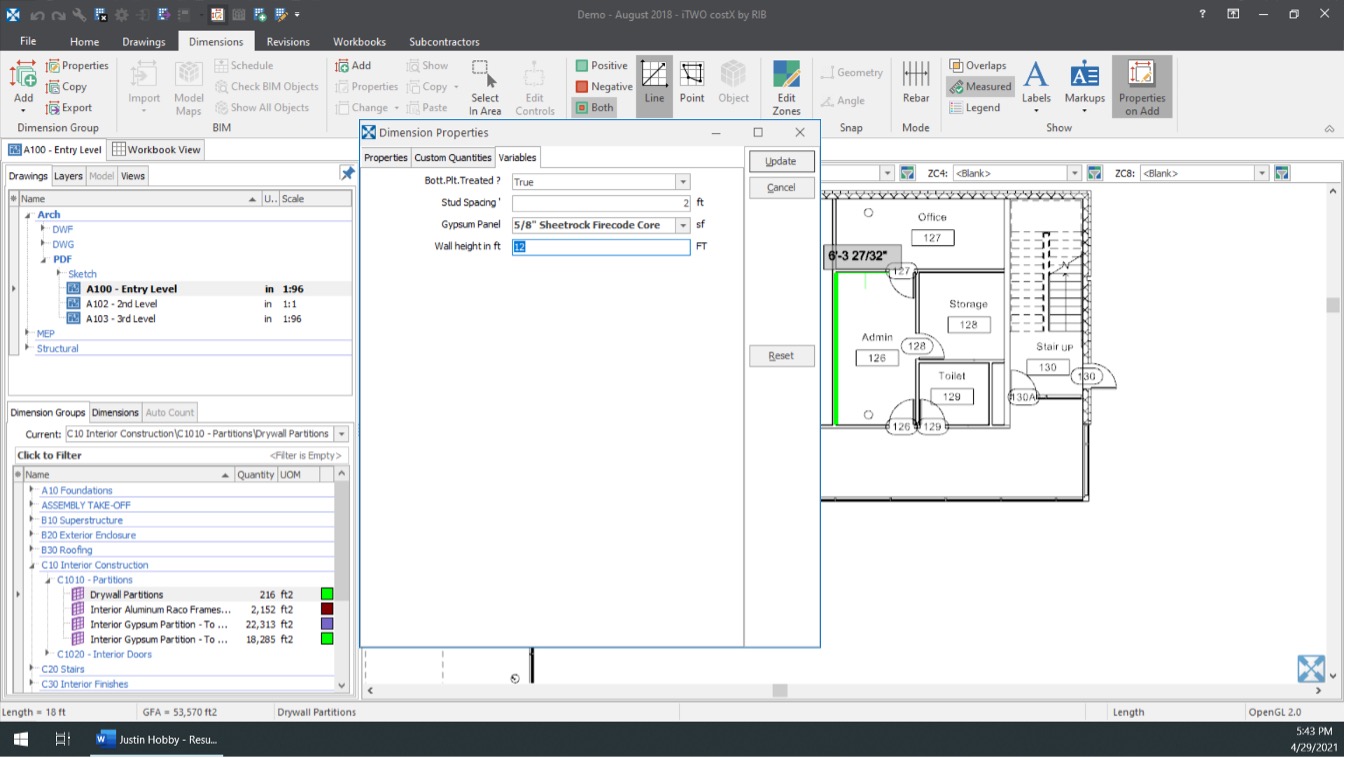Click the Schedule button in BIM
This screenshot has width=1345, height=758.
point(243,66)
